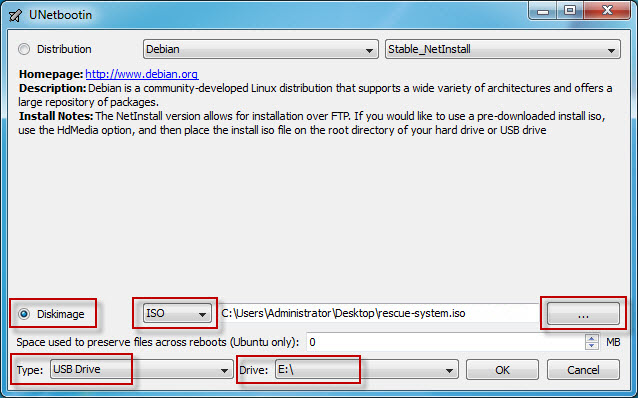The width and height of the screenshot is (638, 398).
Task: Maximize the UNetbootin window
Action: (570, 11)
